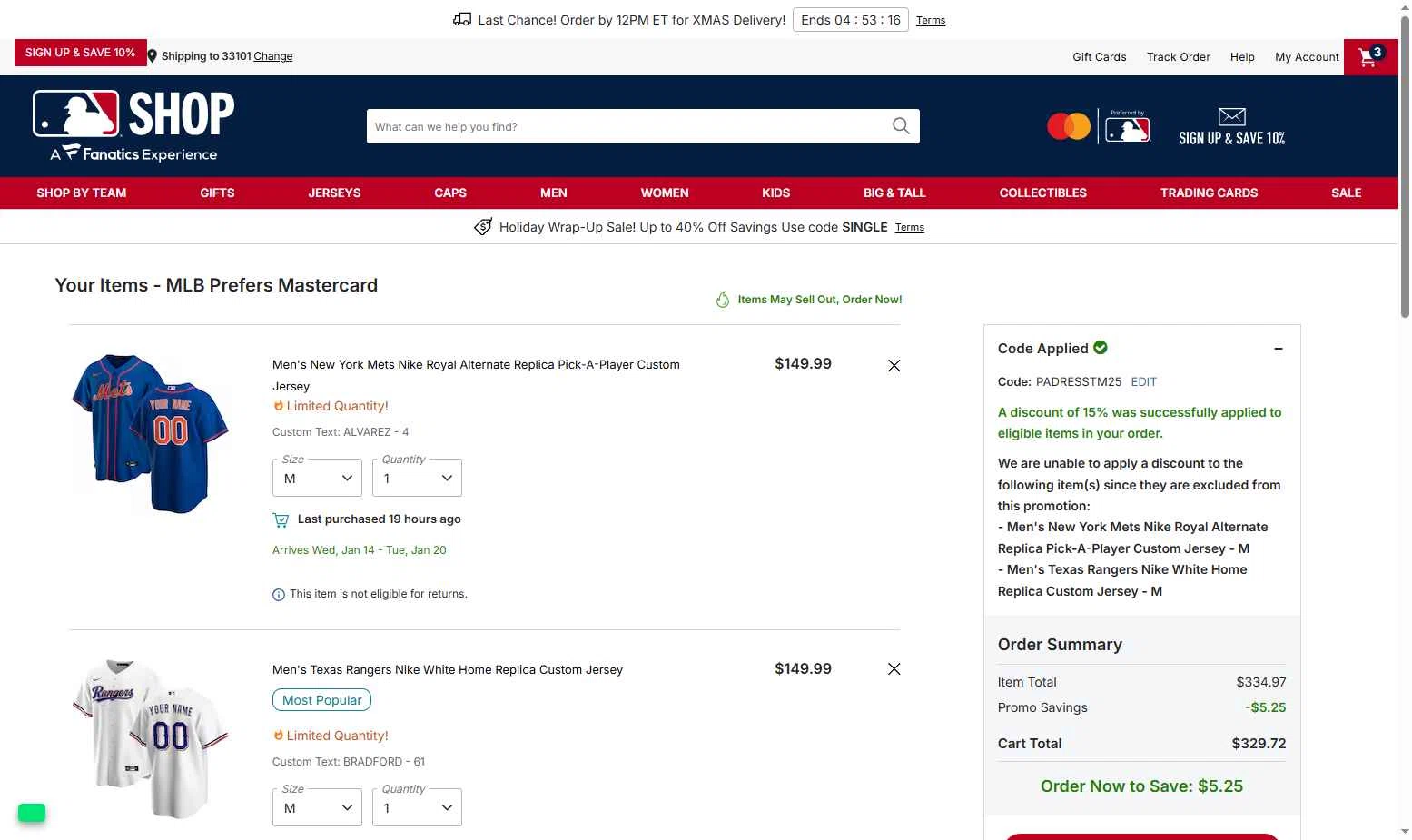
Task: Click Arrives Wed, Jan 14 - Tue, Jan 20 text
Action: click(x=360, y=550)
